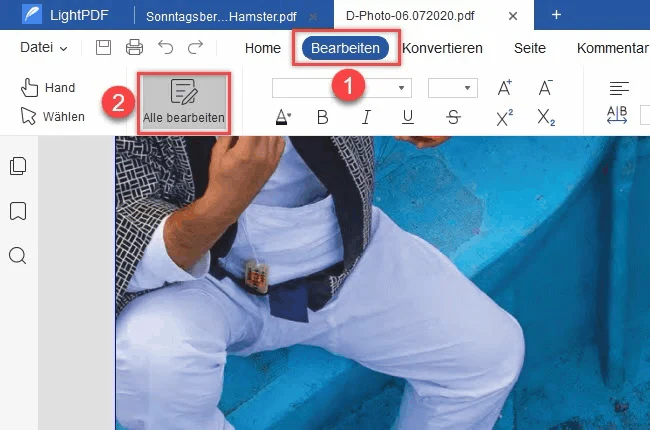Toggle italic text formatting
Image resolution: width=650 pixels, height=430 pixels.
pyautogui.click(x=366, y=118)
